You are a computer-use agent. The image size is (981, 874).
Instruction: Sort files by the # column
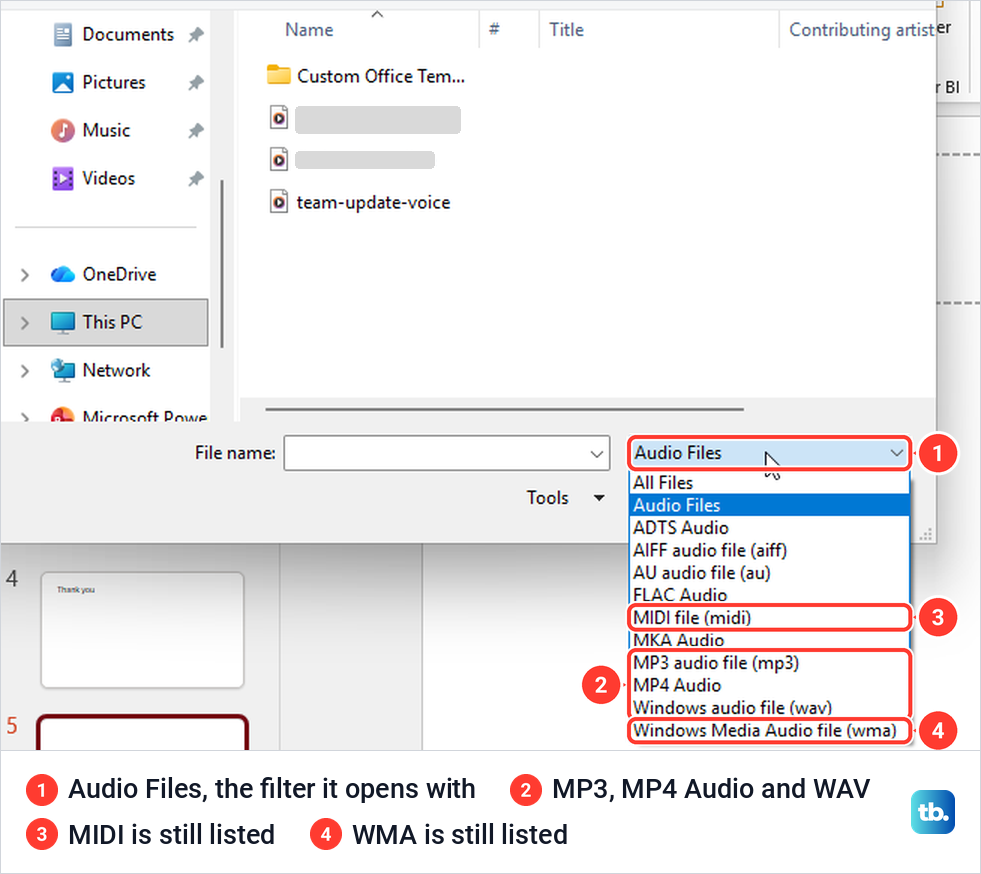(x=494, y=30)
